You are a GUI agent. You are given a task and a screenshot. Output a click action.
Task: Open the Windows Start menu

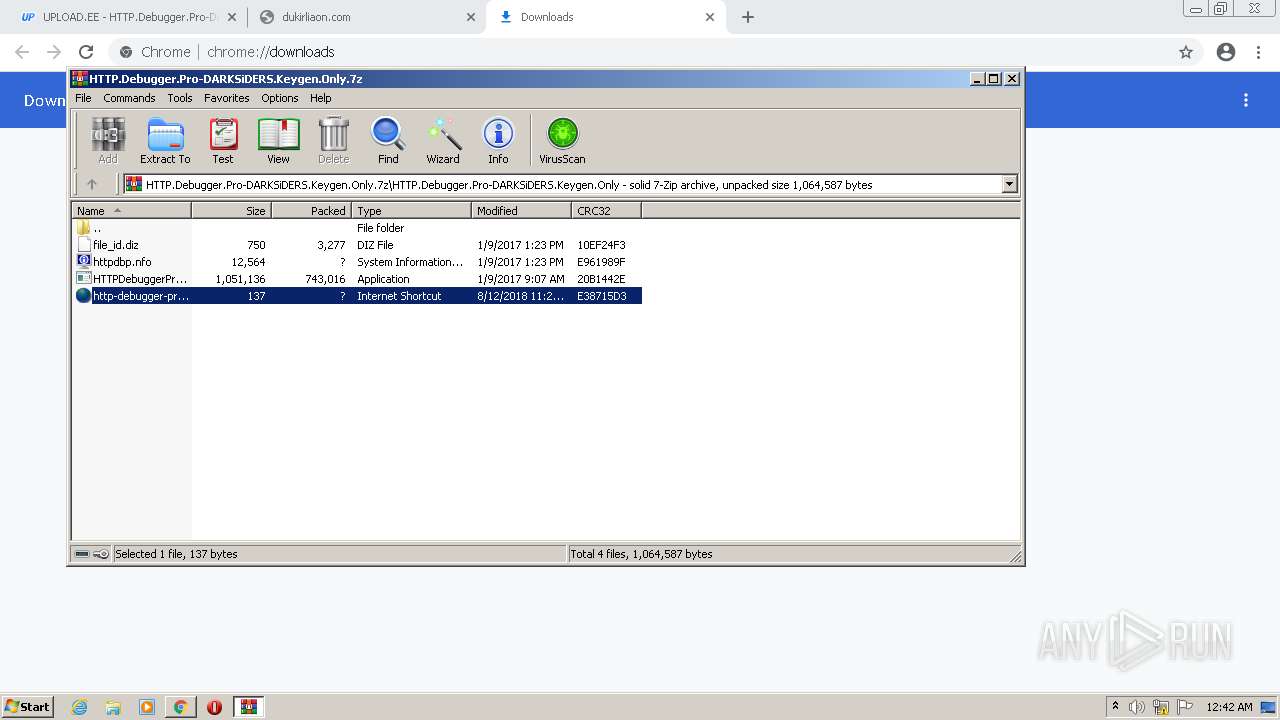pos(28,706)
